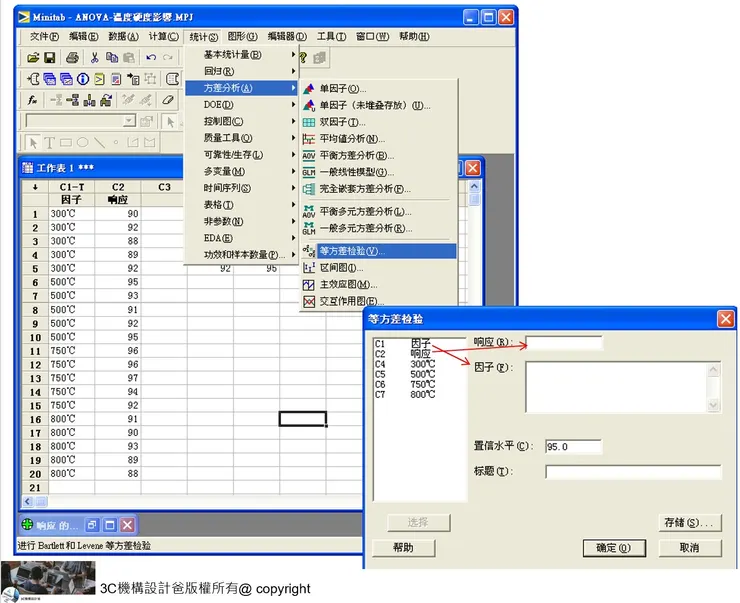Screen dimensions: 740x603
Task: Expand the 回归(R) submenu
Action: (242, 71)
